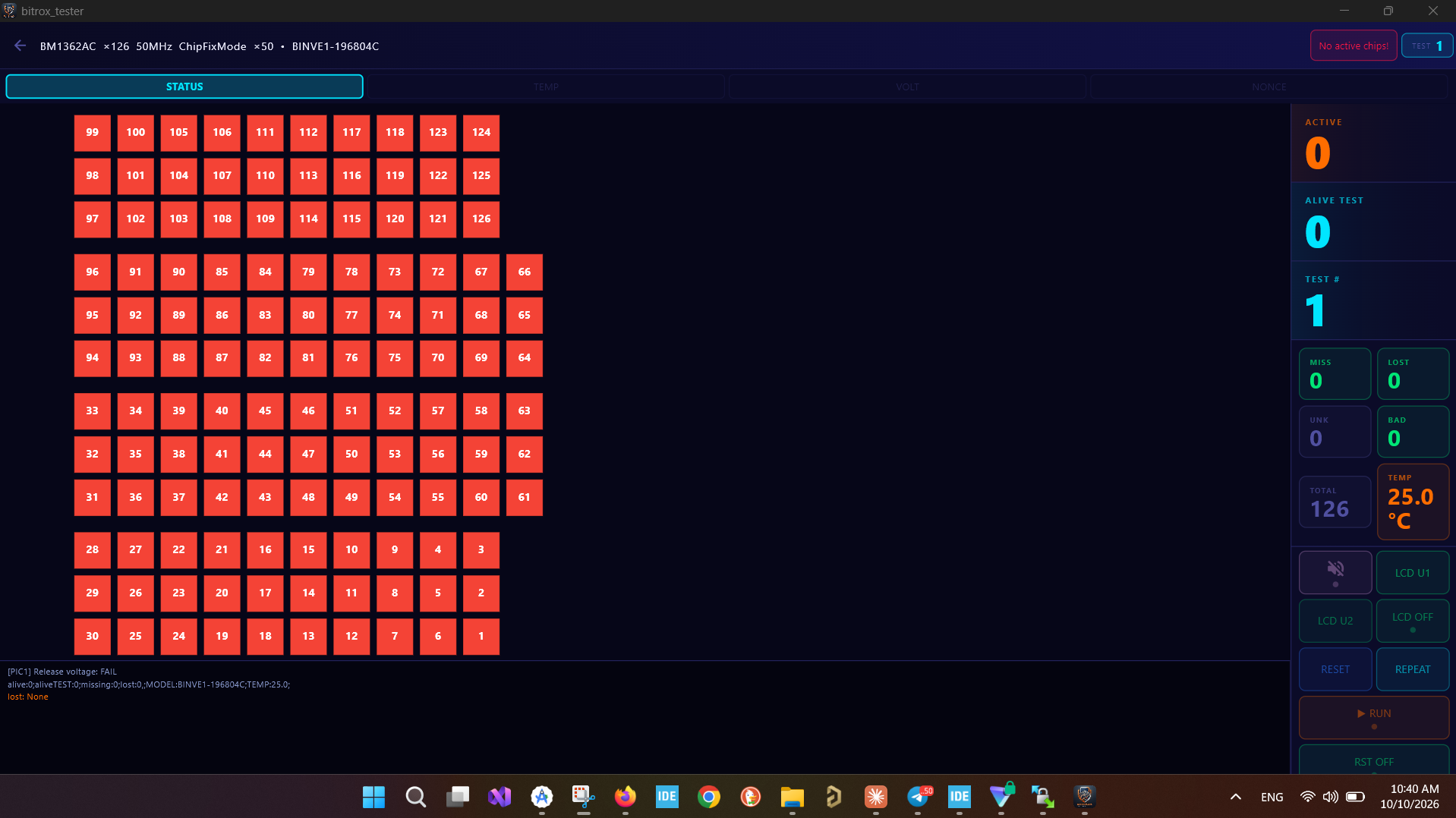The image size is (1456, 818).
Task: Click the TEST 1 badge in the header
Action: (1427, 46)
